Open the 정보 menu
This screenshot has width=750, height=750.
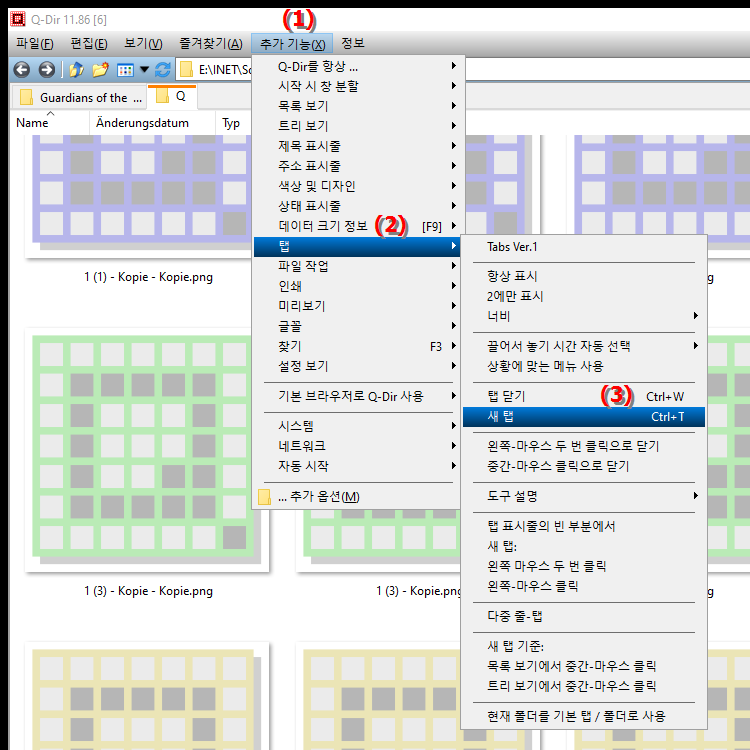353,44
